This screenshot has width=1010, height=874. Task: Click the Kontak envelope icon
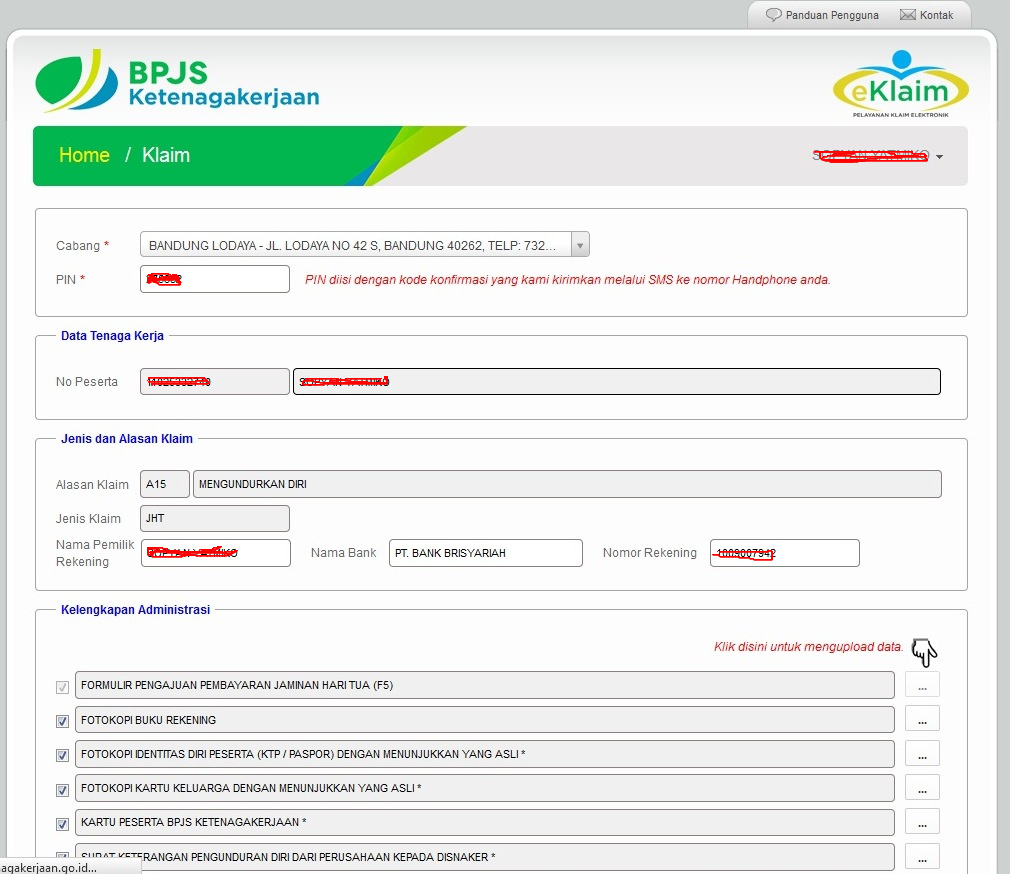coord(908,15)
